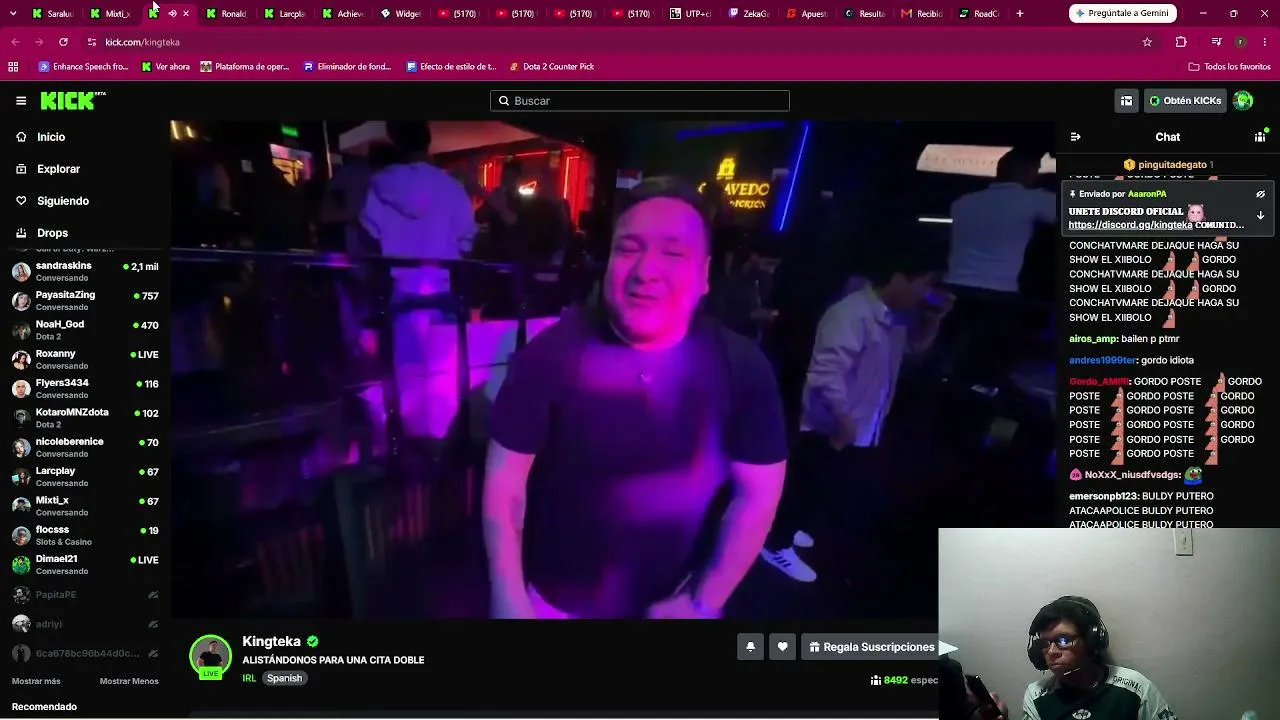
Task: Open the browser extensions puzzle icon
Action: (1181, 42)
